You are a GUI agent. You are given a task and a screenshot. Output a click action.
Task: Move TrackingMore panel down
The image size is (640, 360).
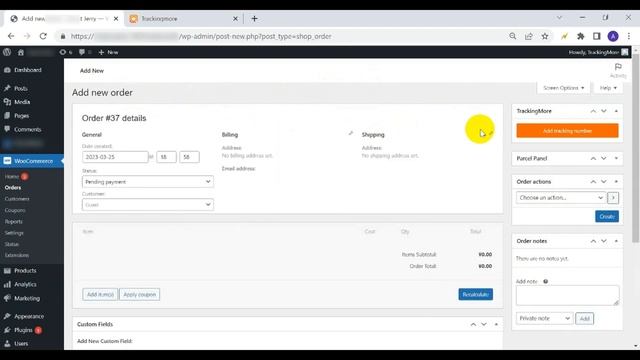click(x=604, y=111)
